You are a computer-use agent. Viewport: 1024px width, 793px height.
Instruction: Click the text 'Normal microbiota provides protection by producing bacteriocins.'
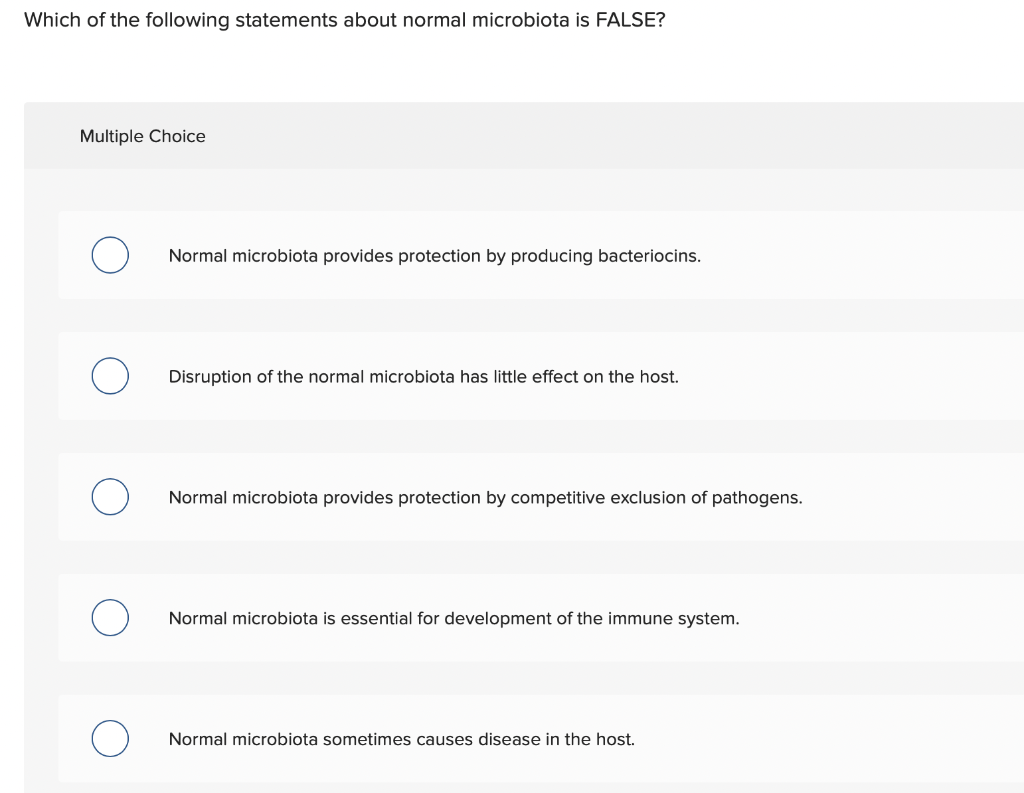click(x=434, y=256)
